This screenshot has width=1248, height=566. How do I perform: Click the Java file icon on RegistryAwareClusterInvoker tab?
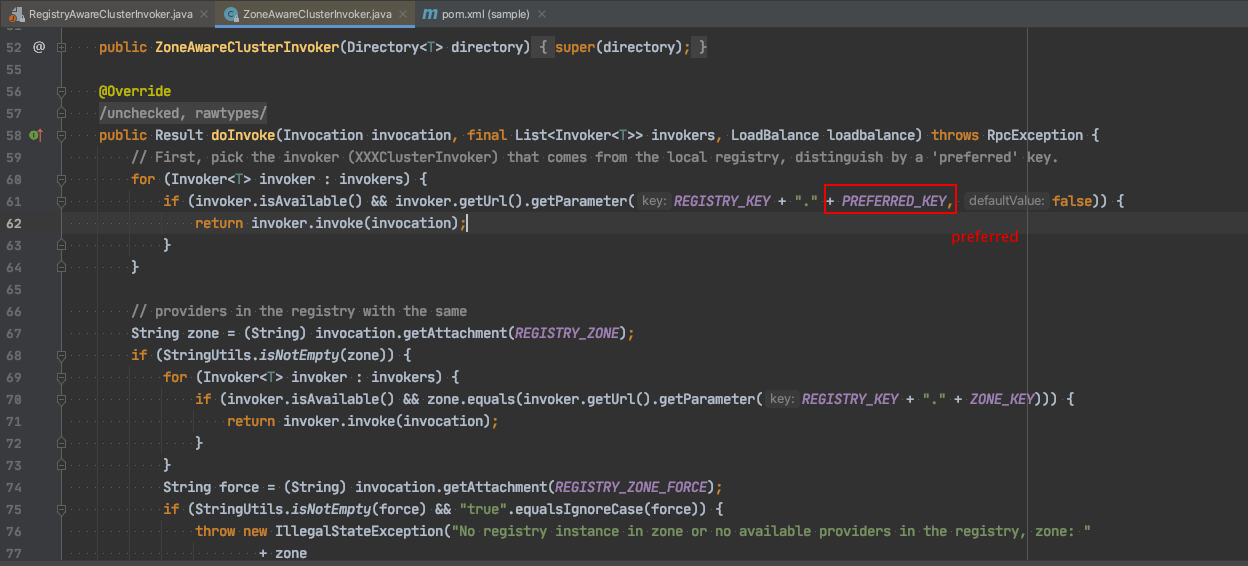pos(15,14)
